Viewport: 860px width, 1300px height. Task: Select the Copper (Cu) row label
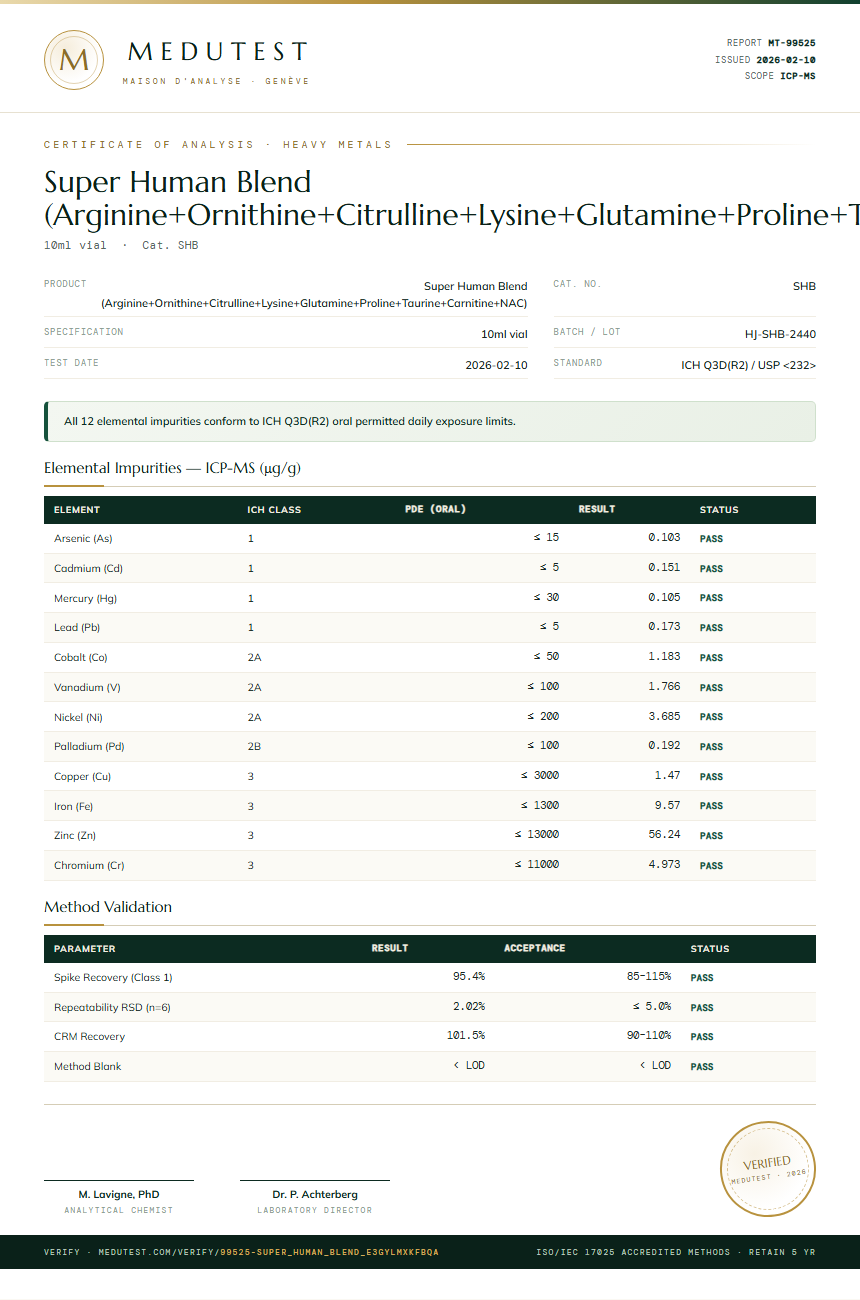click(82, 776)
